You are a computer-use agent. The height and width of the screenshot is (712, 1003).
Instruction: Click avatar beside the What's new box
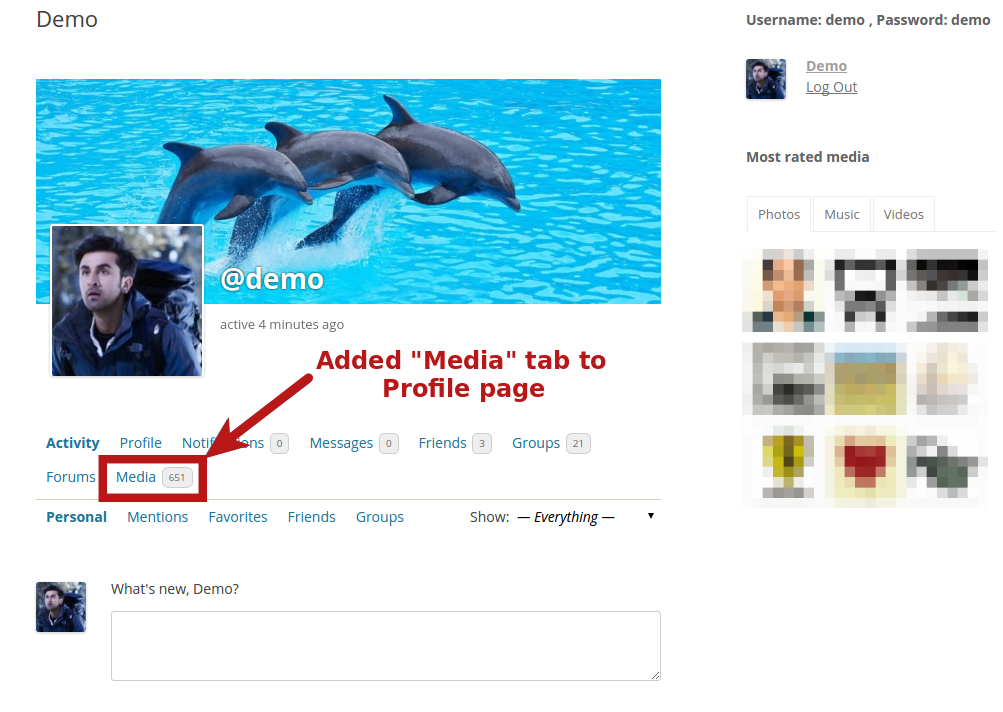(61, 607)
